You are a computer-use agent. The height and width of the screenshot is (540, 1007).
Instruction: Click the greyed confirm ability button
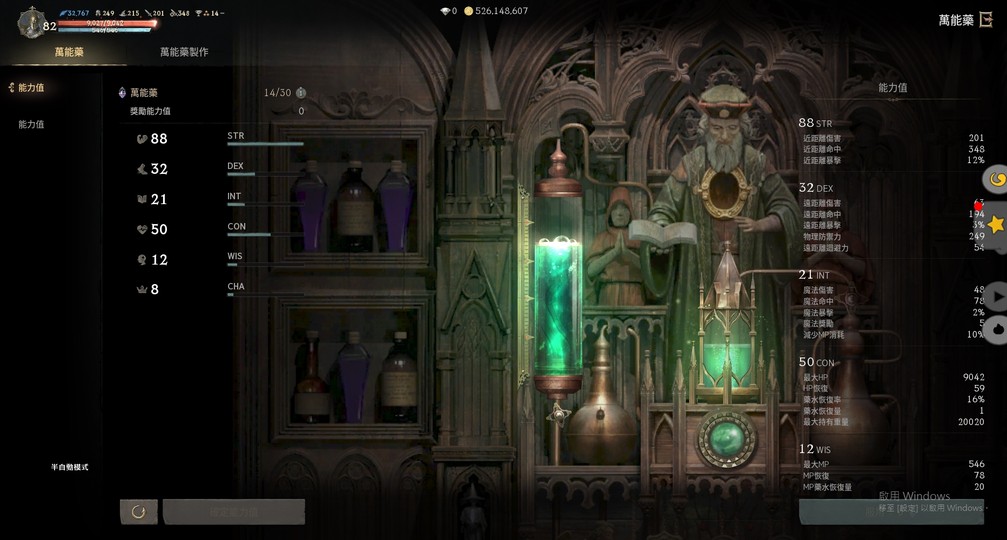pyautogui.click(x=234, y=512)
